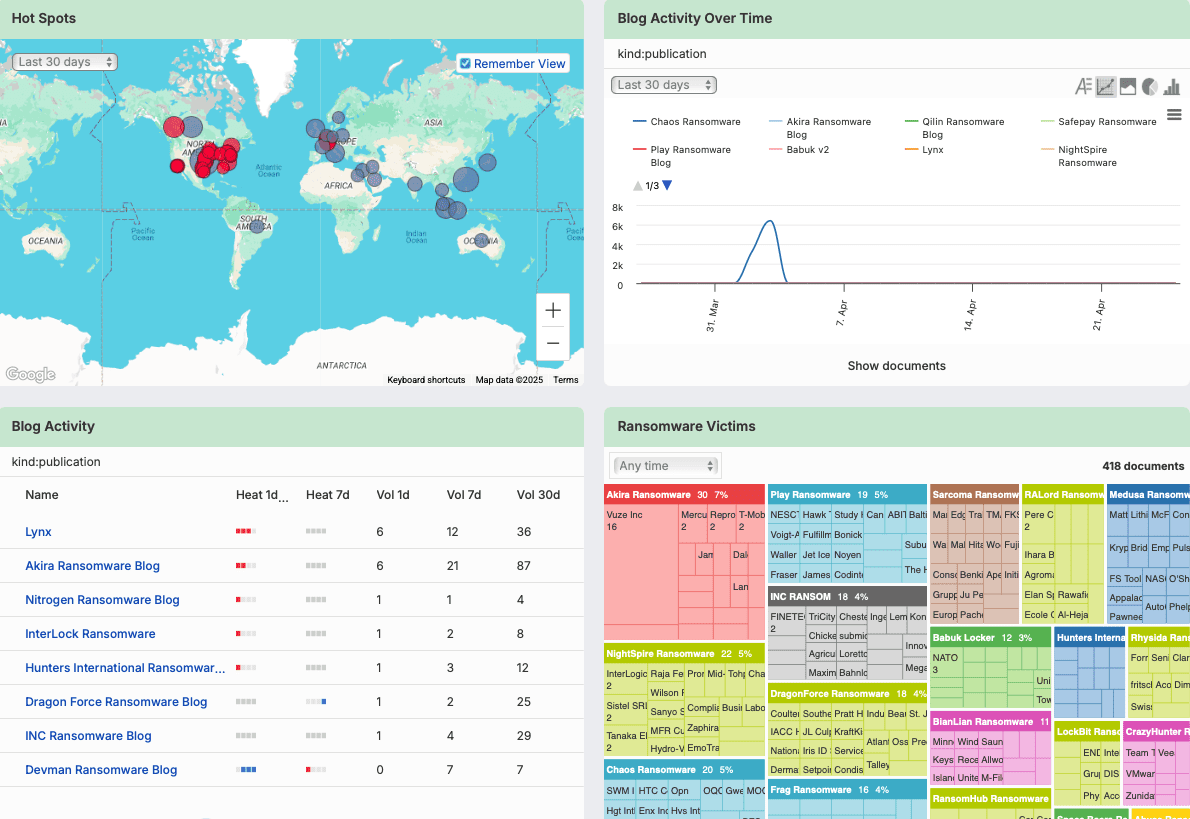Toggle Chaos Ransomware series in chart legend
The image size is (1190, 819).
[687, 121]
